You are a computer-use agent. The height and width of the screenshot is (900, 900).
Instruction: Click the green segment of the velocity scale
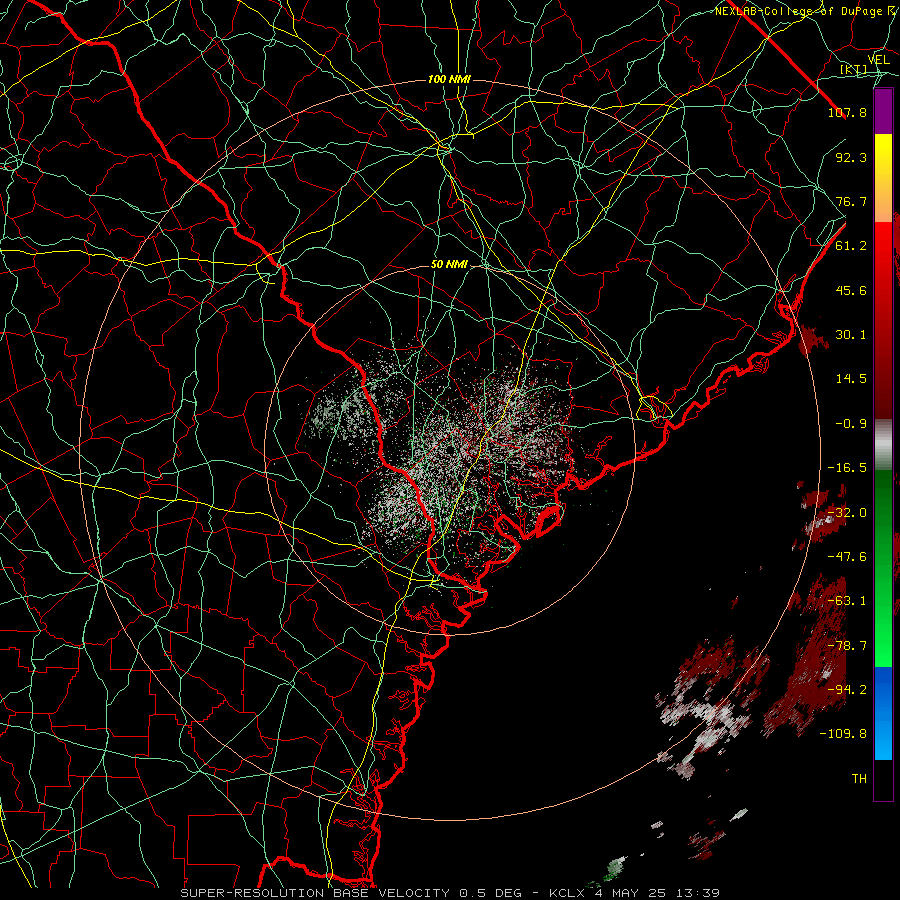(883, 568)
